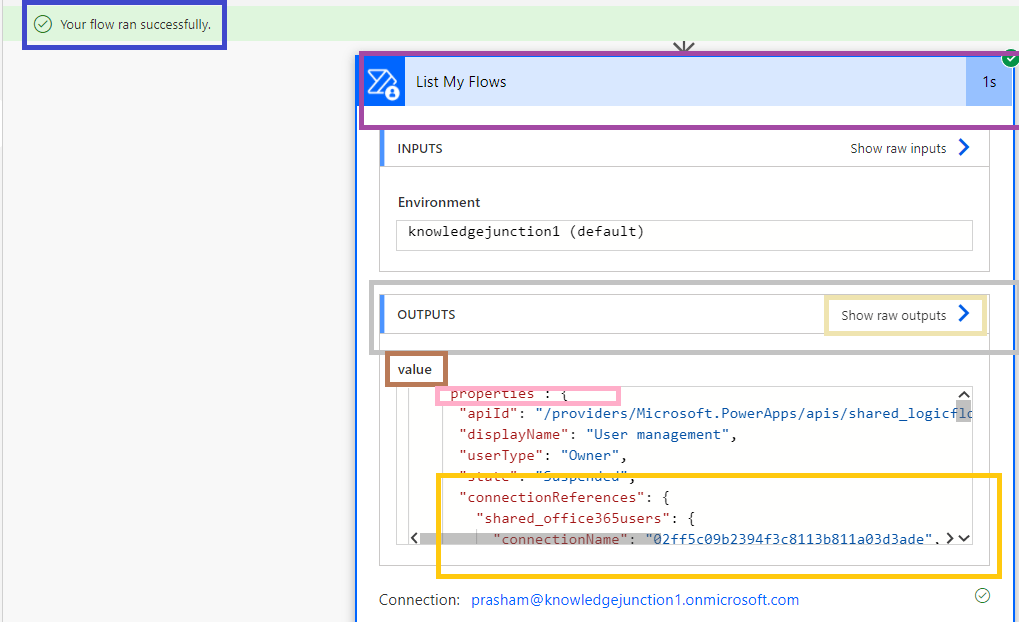Click scroll down arrow in value output
Image resolution: width=1019 pixels, height=622 pixels.
tap(964, 538)
